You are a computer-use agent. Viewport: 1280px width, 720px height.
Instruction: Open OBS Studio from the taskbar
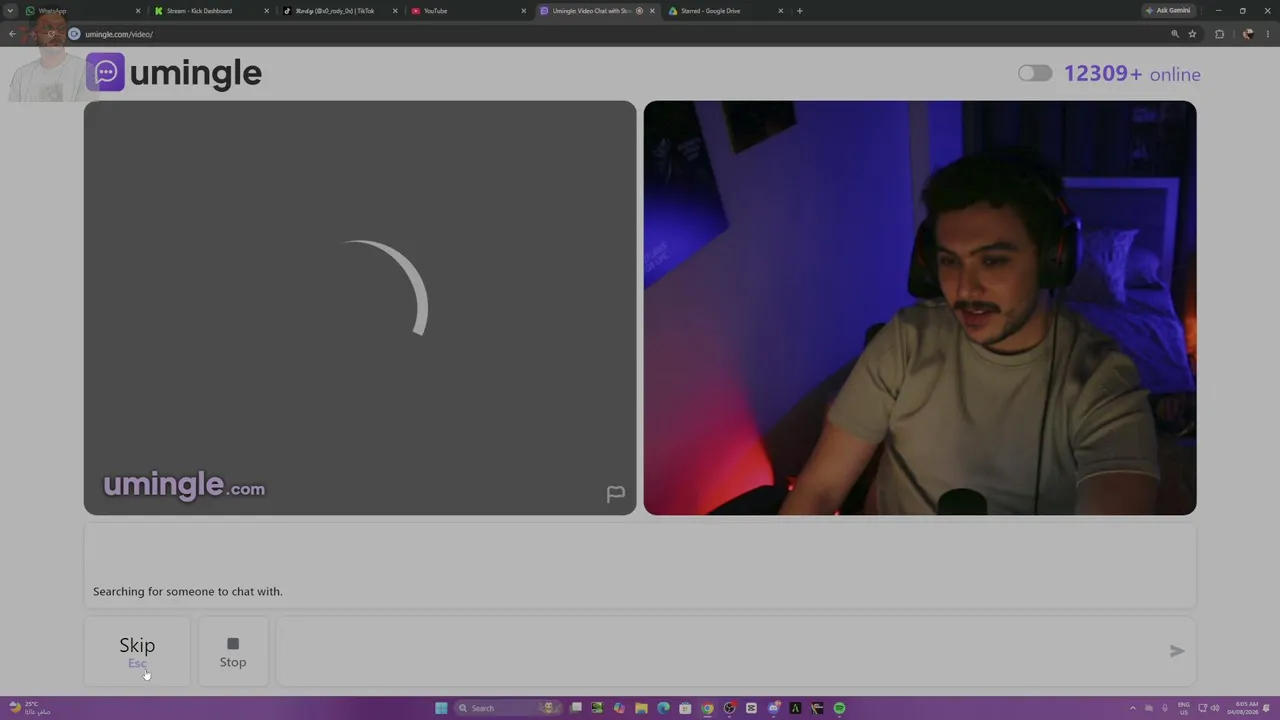[x=729, y=708]
